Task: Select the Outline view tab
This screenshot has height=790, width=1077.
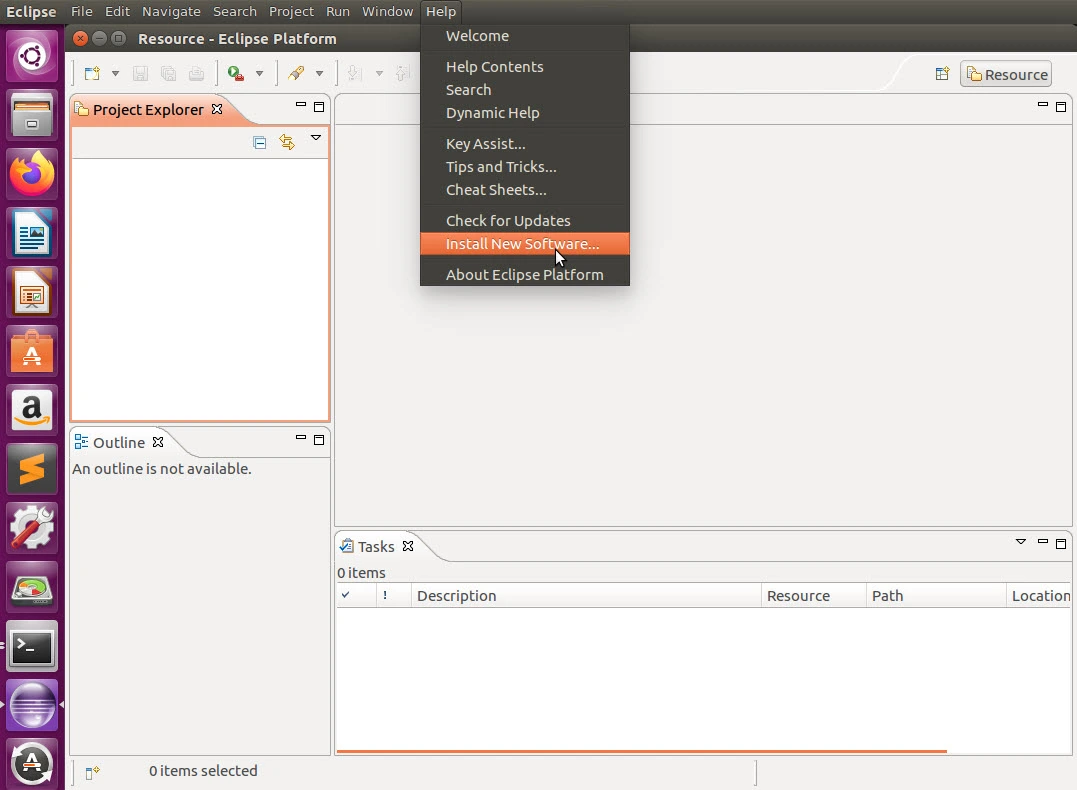Action: [118, 442]
